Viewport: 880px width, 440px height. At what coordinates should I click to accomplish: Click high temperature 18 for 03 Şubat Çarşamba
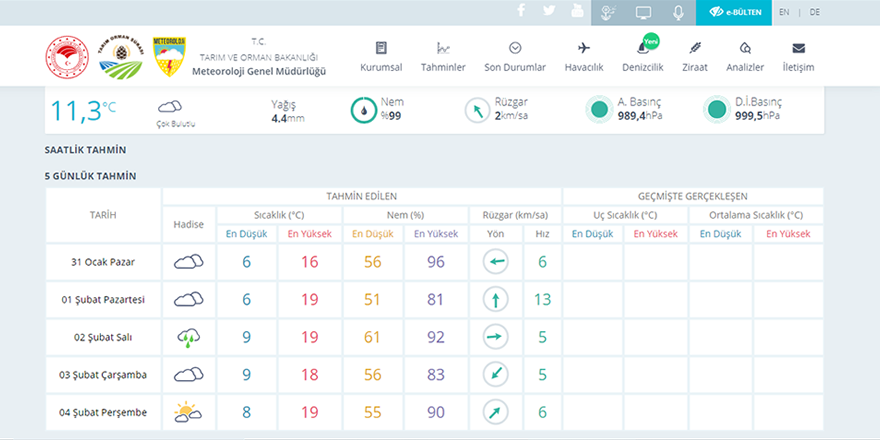(309, 374)
